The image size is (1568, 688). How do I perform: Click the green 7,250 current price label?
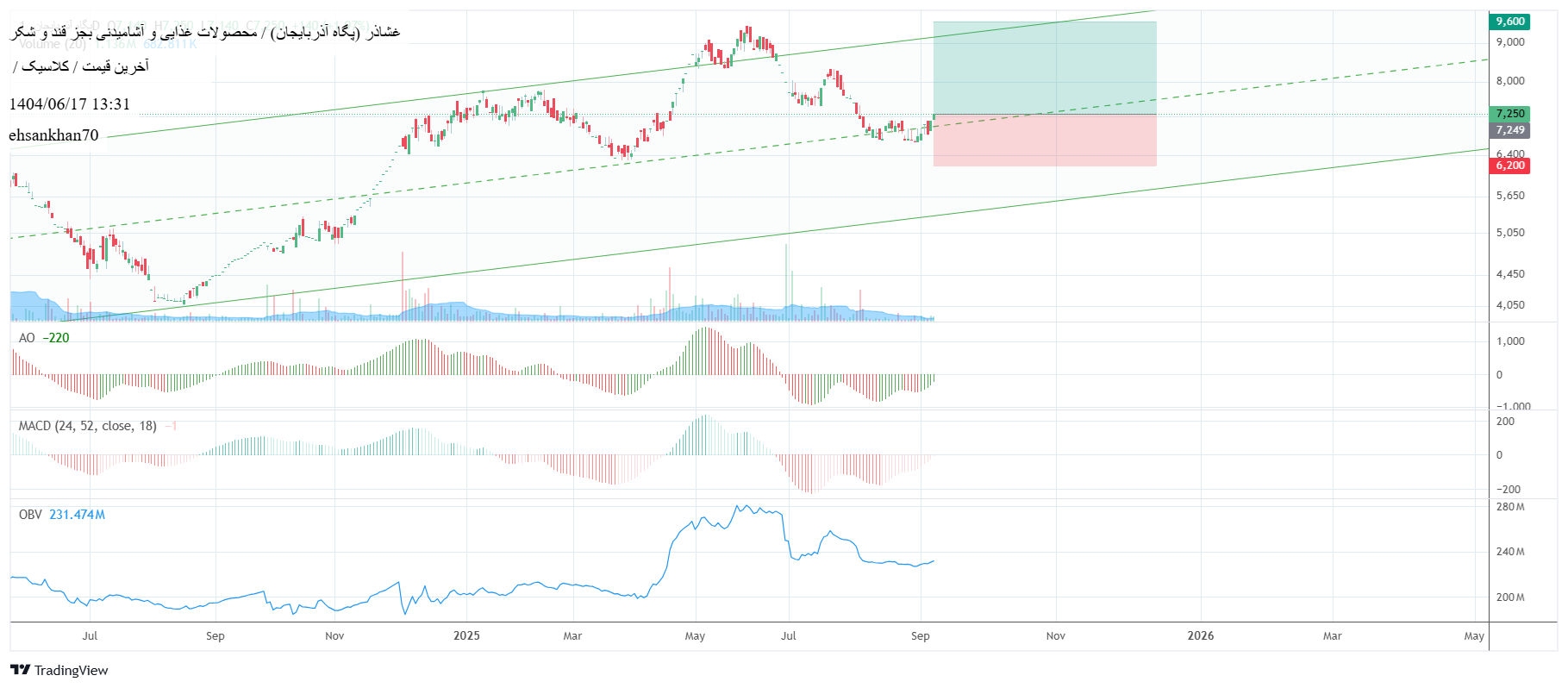[x=1509, y=114]
